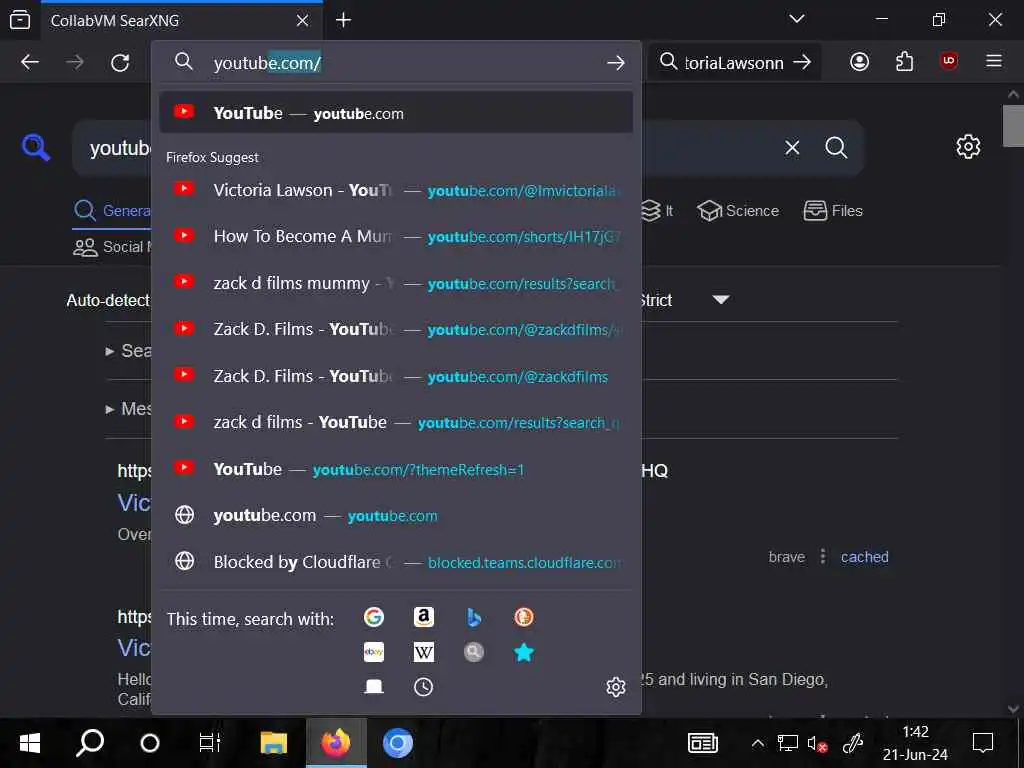This screenshot has width=1024, height=768.
Task: Go back with the browser back arrow
Action: point(30,63)
